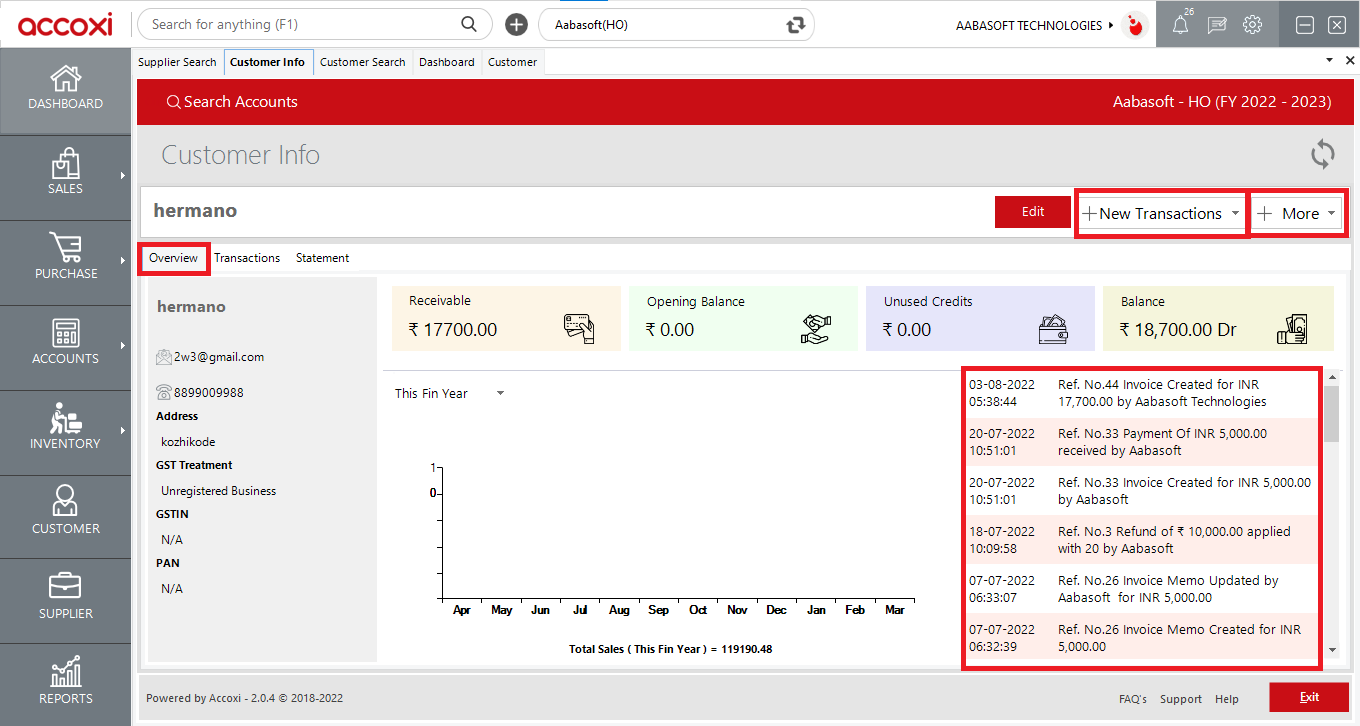Switch to the Dashboard tab

click(x=447, y=62)
